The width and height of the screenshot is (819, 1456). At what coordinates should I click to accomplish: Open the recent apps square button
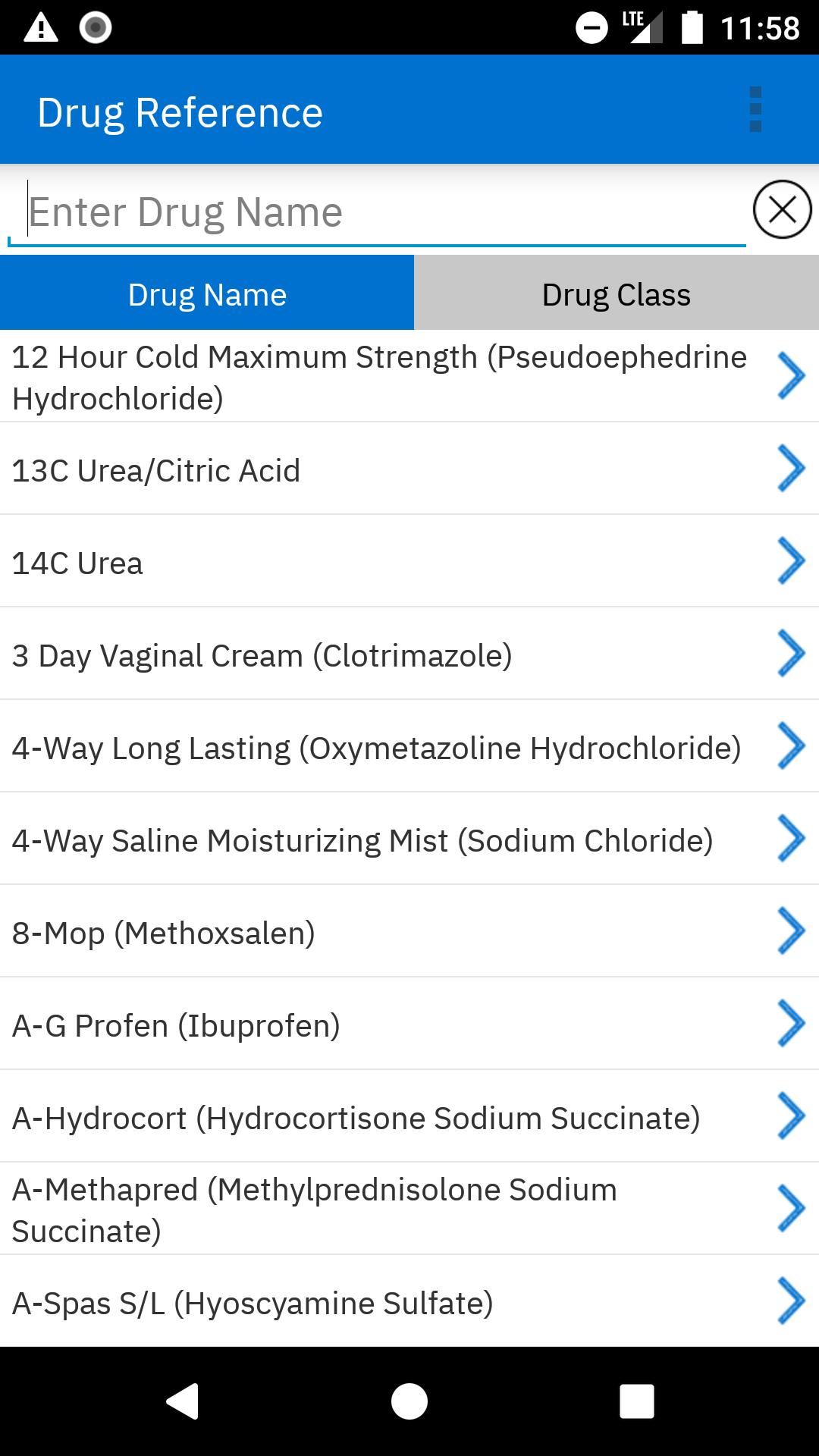pyautogui.click(x=636, y=1400)
